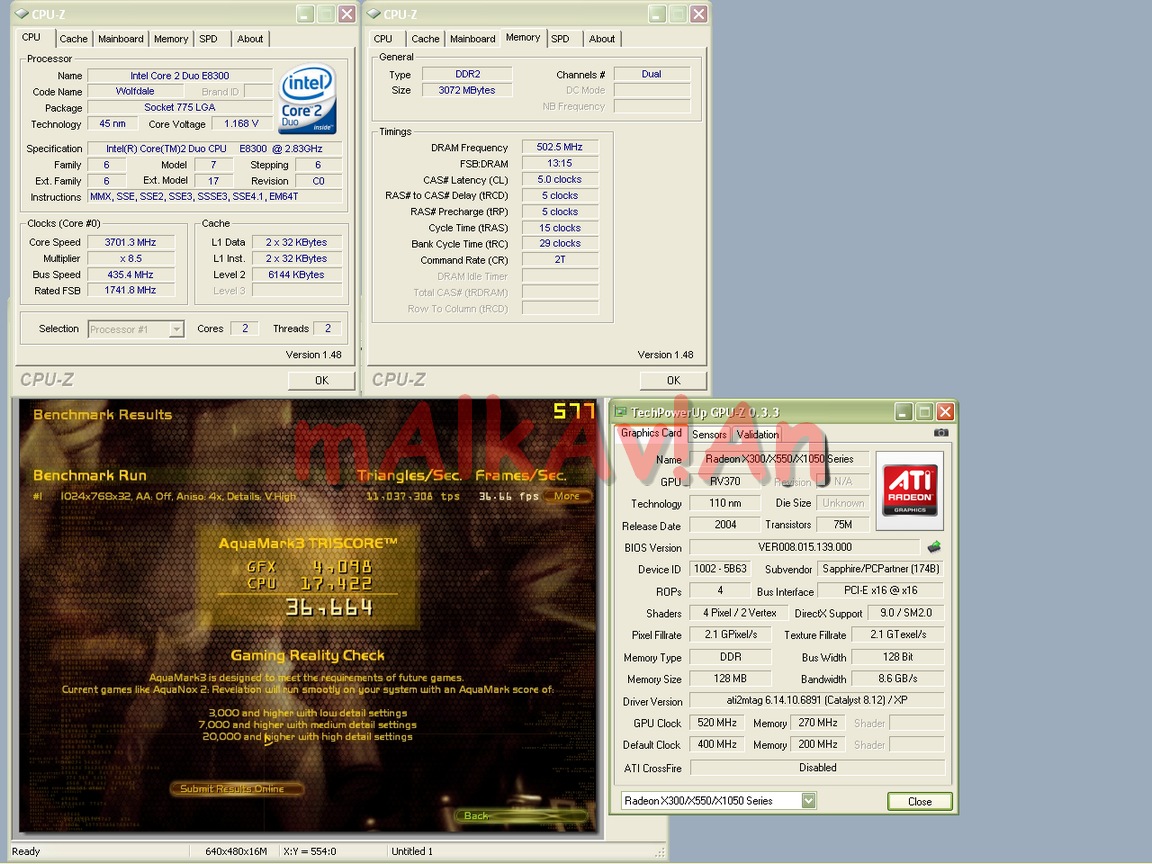This screenshot has width=1152, height=864.
Task: Click the green BIOS save chip icon in GPU-Z
Action: [934, 547]
